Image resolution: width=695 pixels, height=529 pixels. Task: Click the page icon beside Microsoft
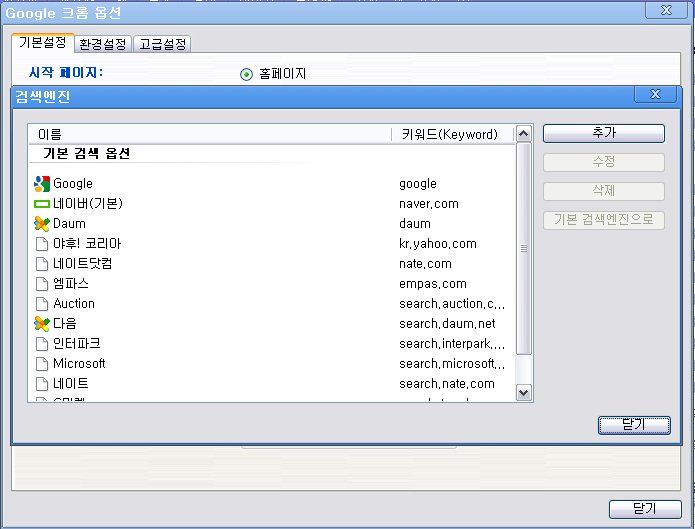42,364
